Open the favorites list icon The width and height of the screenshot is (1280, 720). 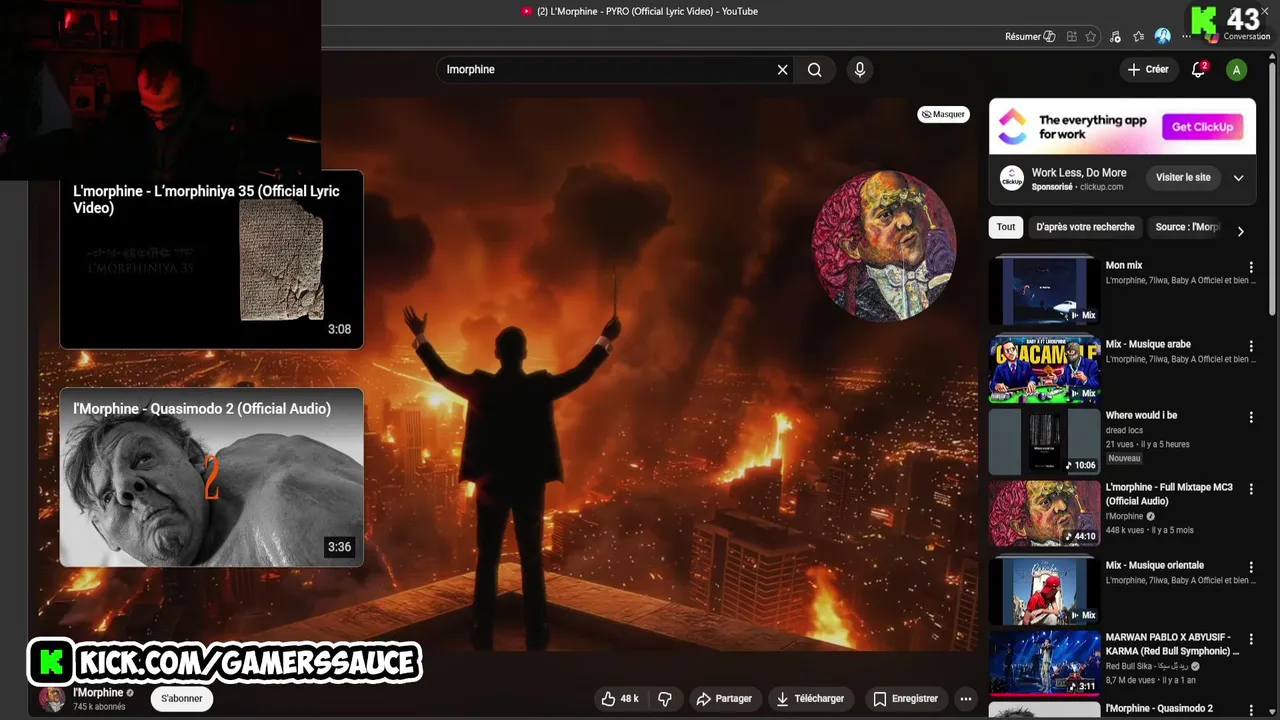[x=1139, y=37]
